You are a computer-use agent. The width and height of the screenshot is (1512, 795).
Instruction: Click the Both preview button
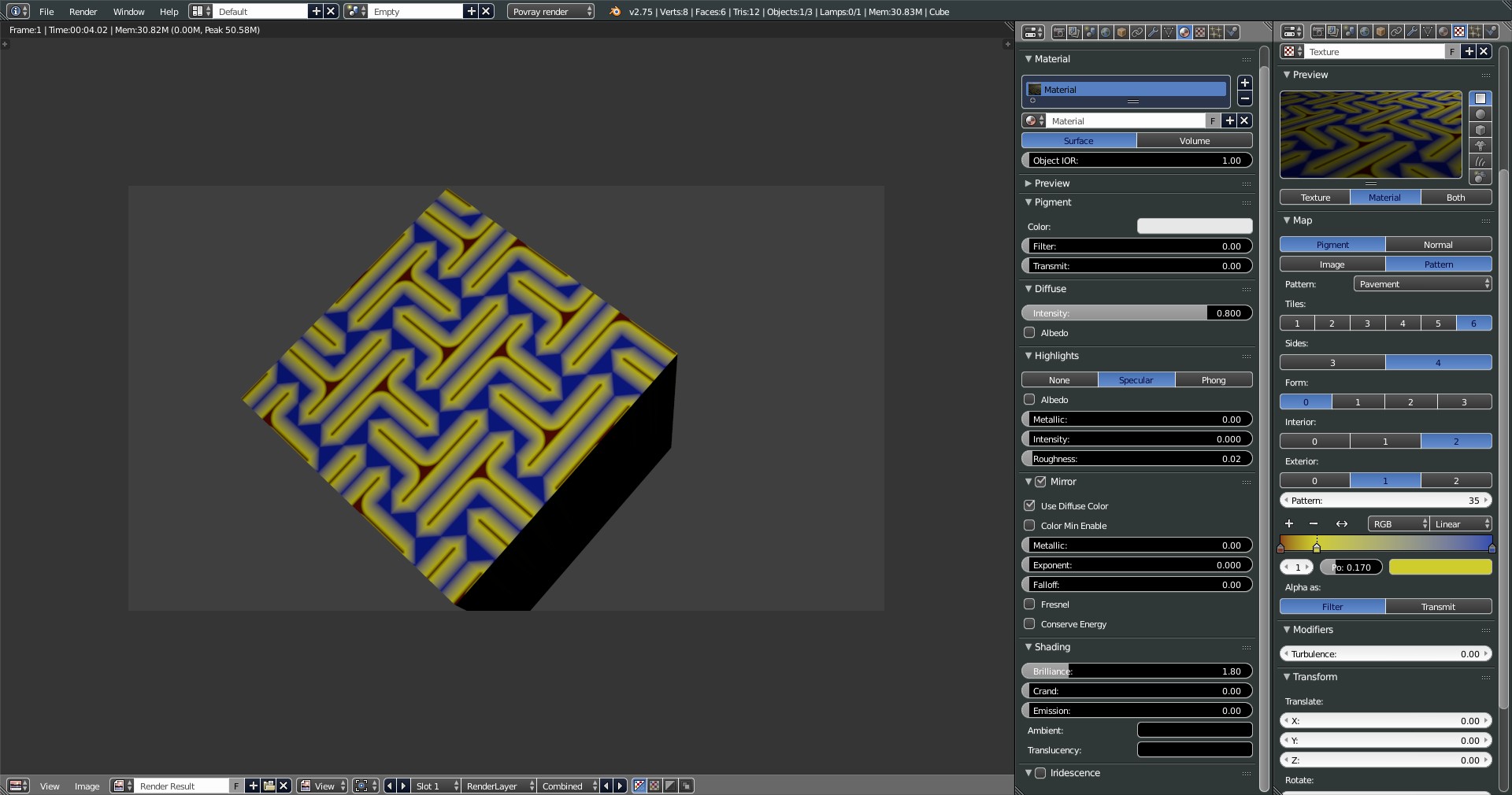coord(1455,198)
